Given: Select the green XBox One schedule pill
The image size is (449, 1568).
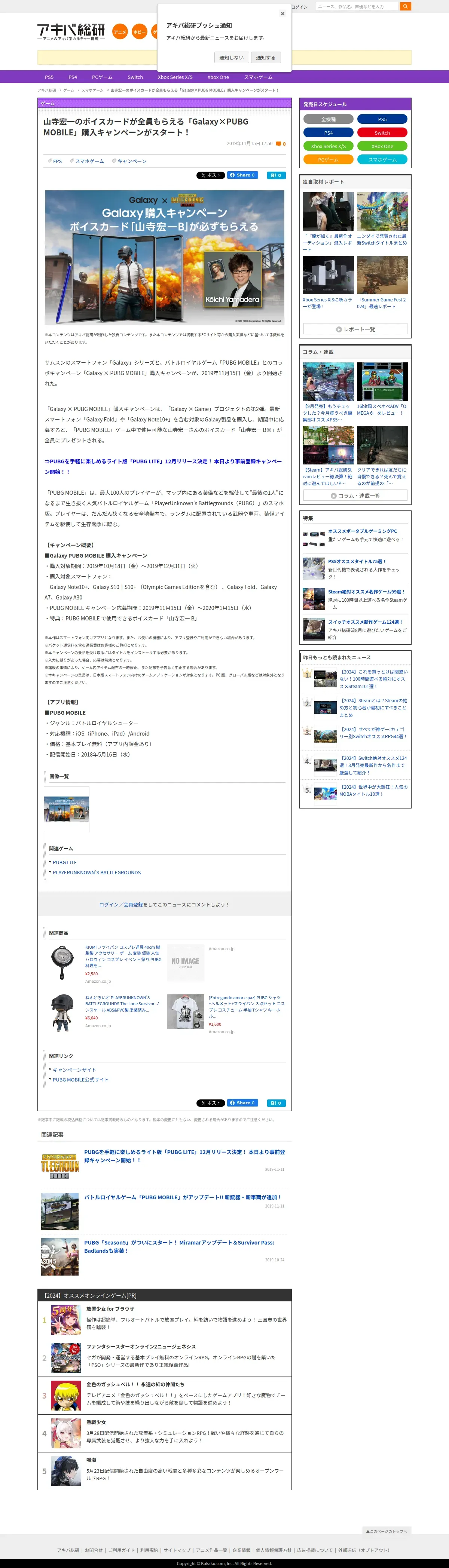Looking at the screenshot, I should tap(382, 146).
